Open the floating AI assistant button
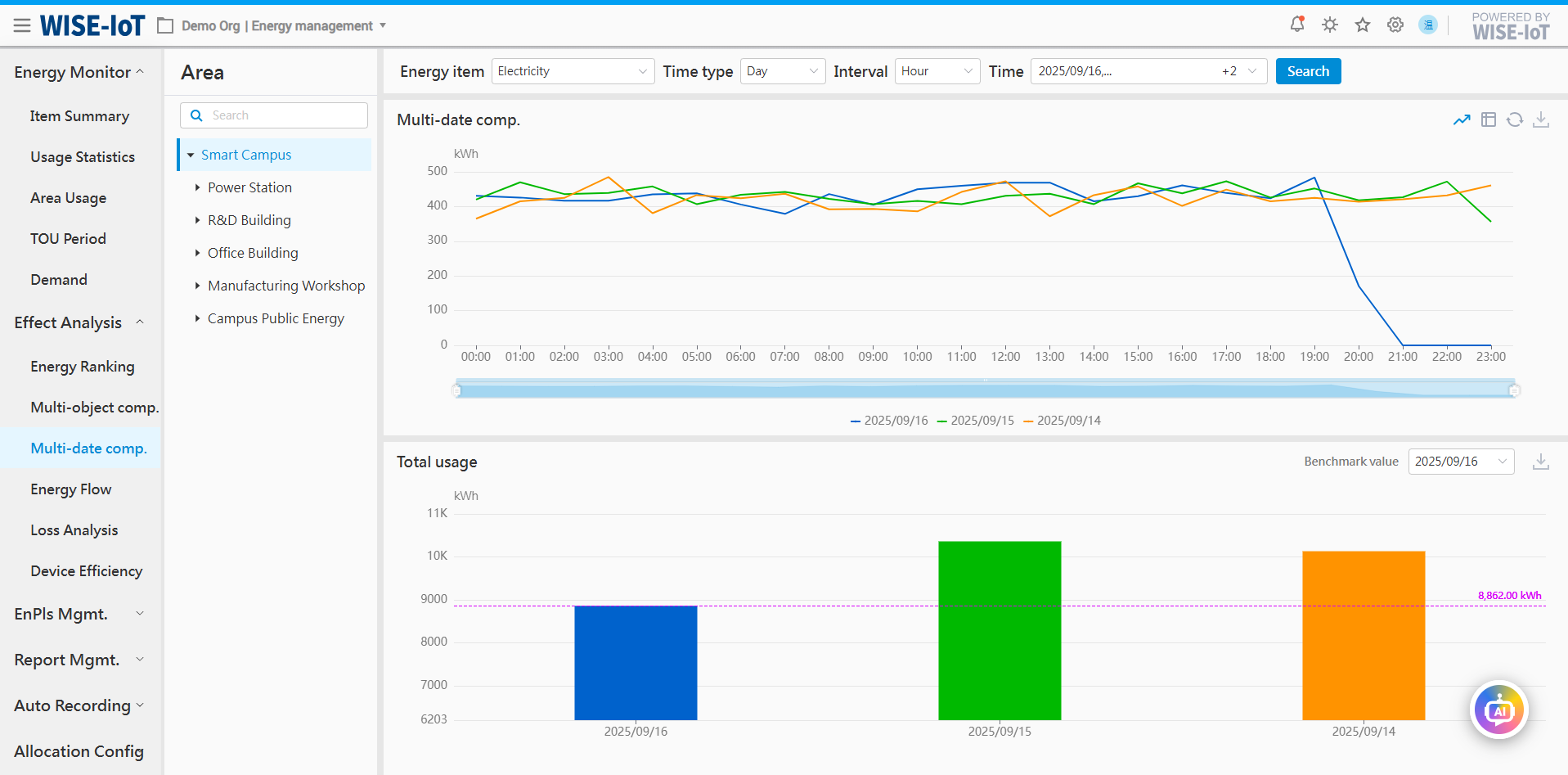 point(1498,710)
